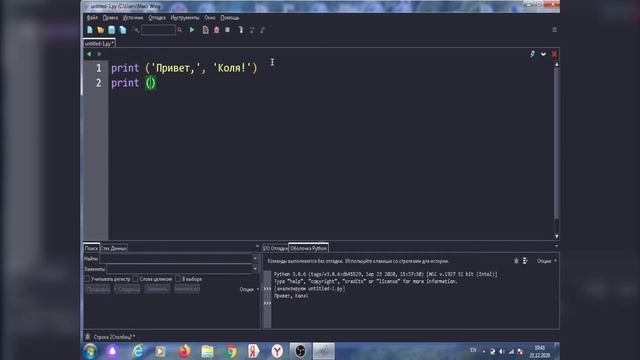Open Yandex Browser red Y taskbar icon
This screenshot has height=360, width=640.
[277, 351]
